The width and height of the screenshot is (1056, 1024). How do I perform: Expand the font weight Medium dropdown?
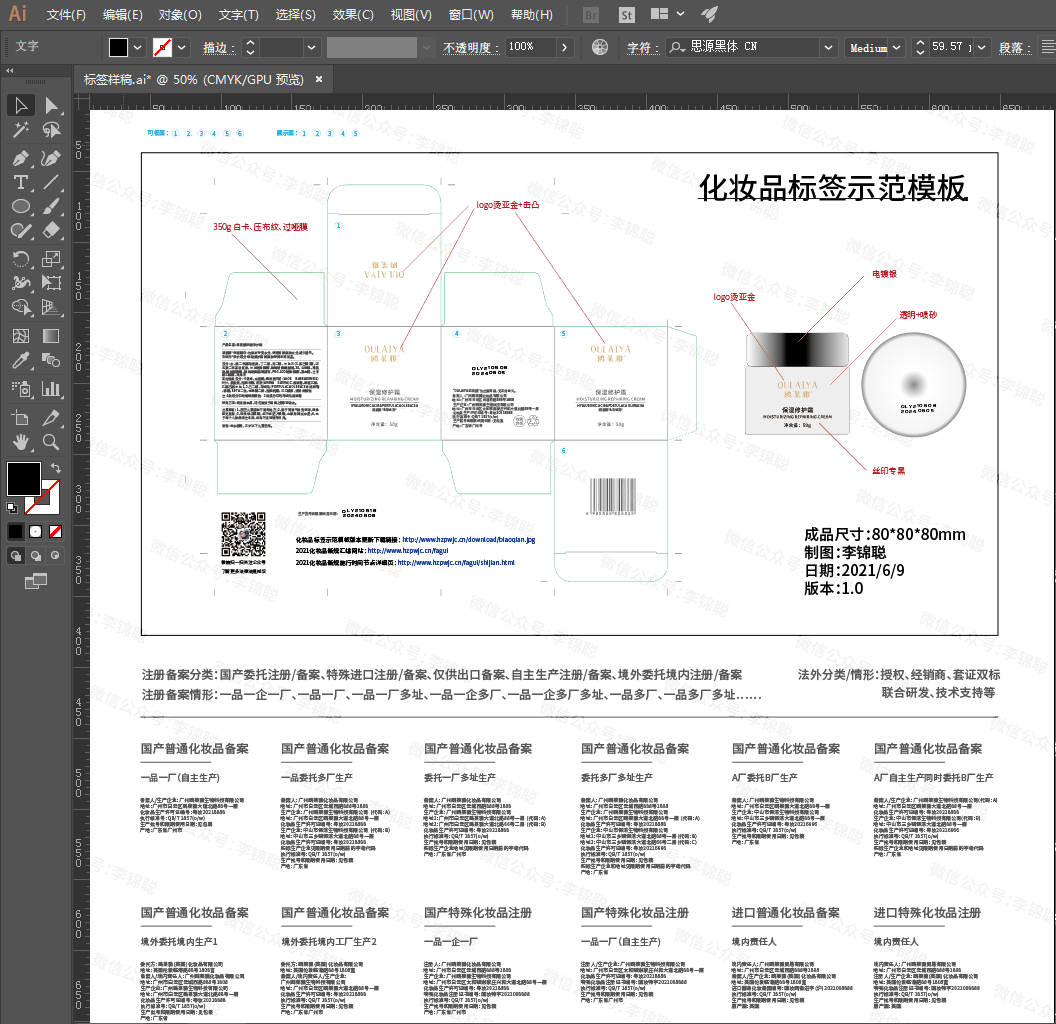[895, 47]
